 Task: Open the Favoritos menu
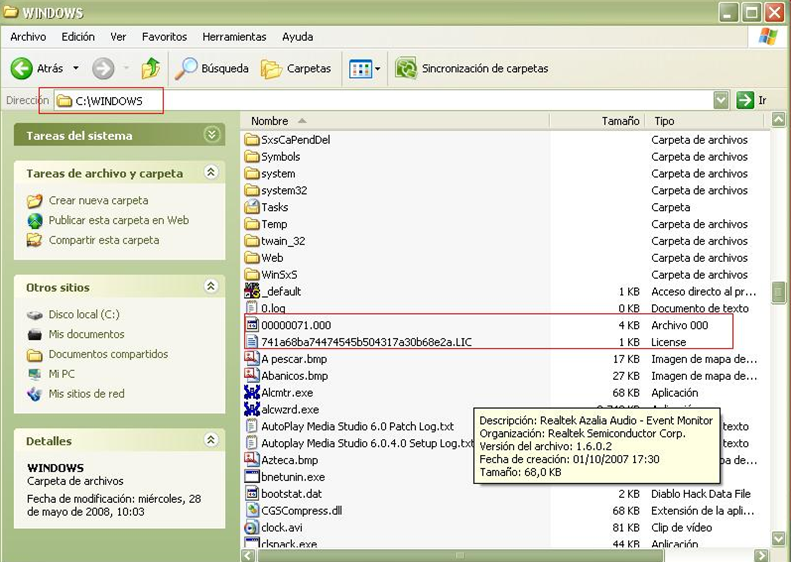click(164, 37)
